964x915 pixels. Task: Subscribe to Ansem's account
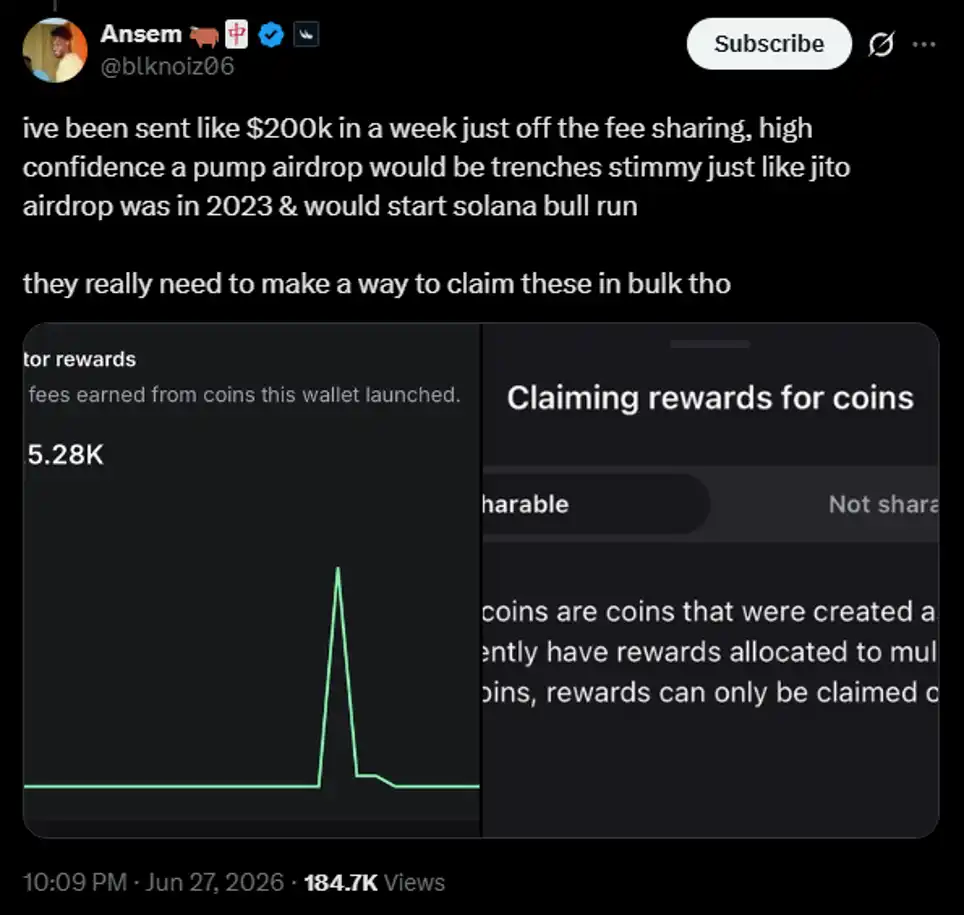point(769,44)
